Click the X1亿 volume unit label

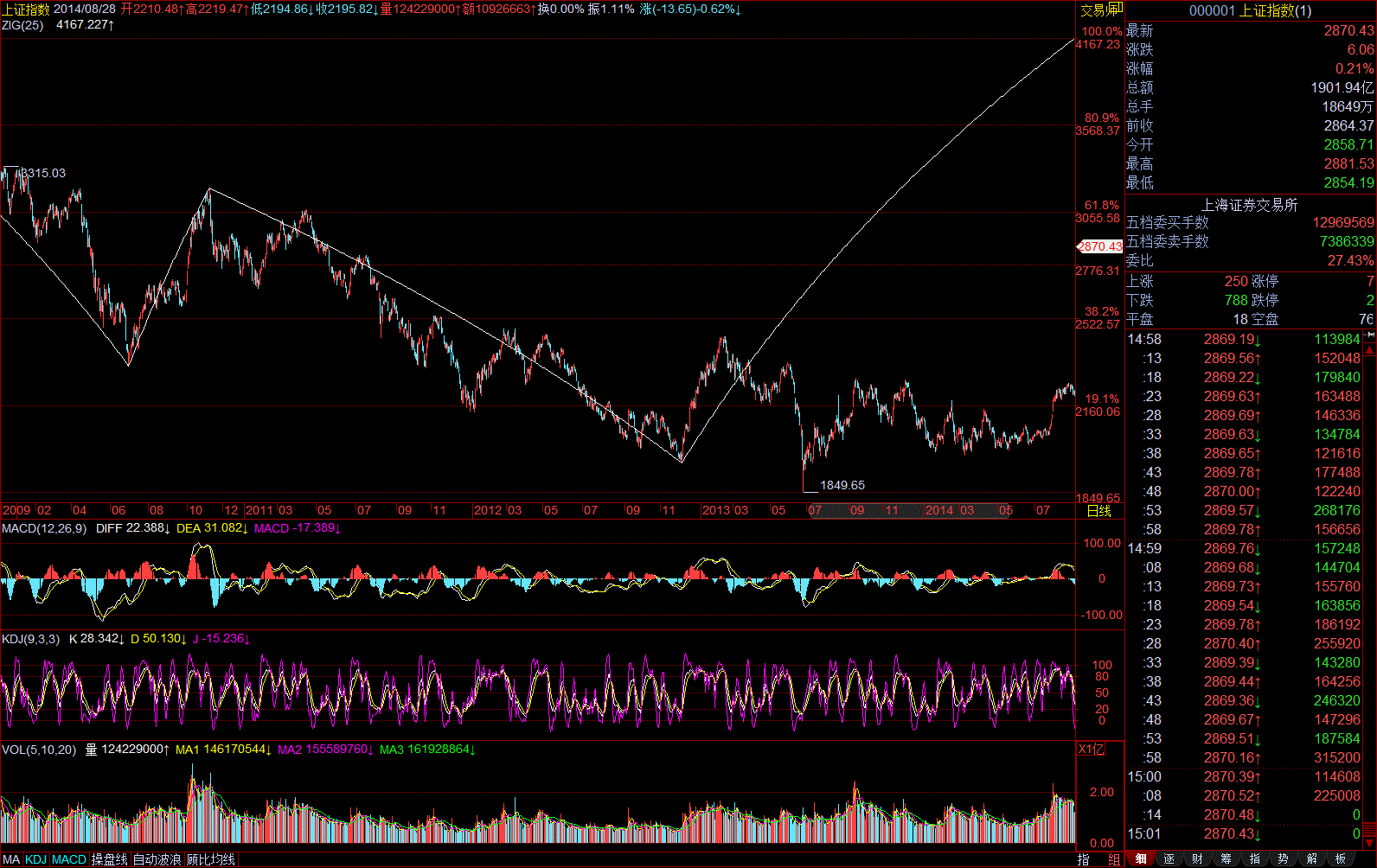[1091, 750]
